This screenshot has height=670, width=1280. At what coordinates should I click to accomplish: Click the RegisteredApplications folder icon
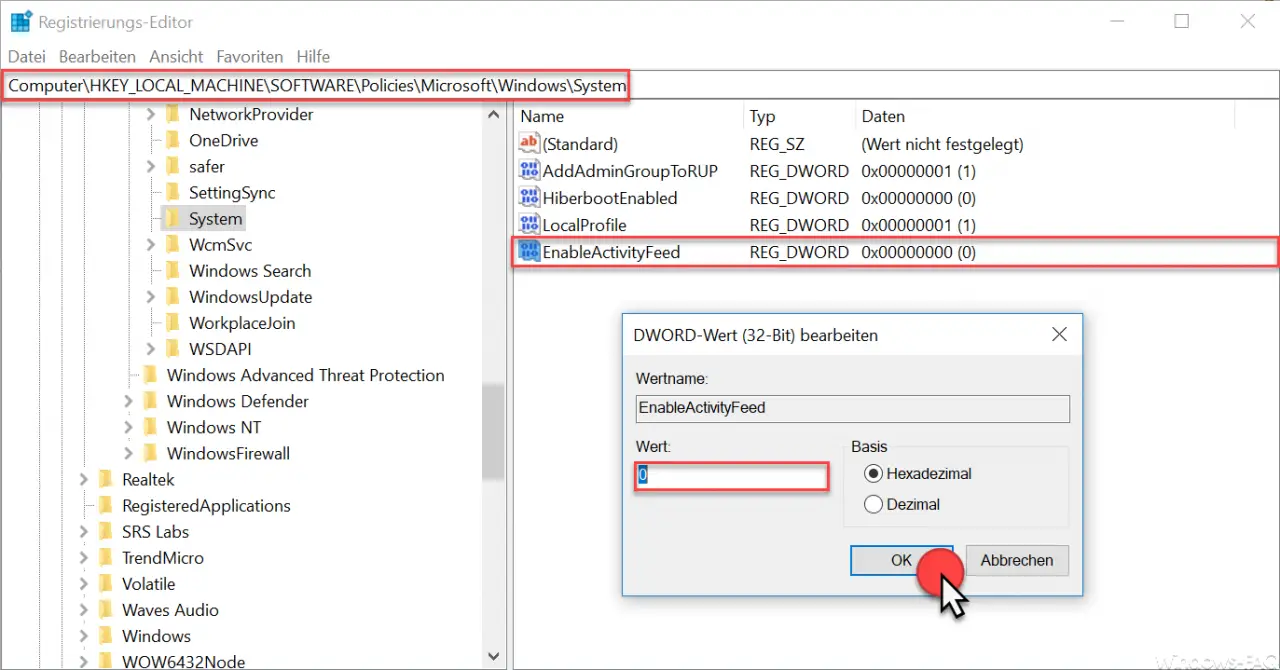click(106, 505)
